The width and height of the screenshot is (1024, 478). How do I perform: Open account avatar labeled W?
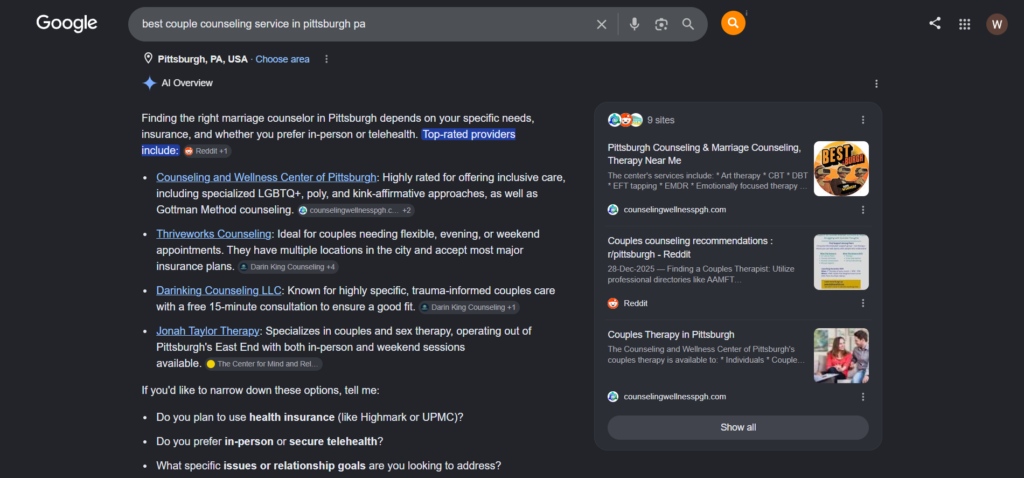pos(997,24)
